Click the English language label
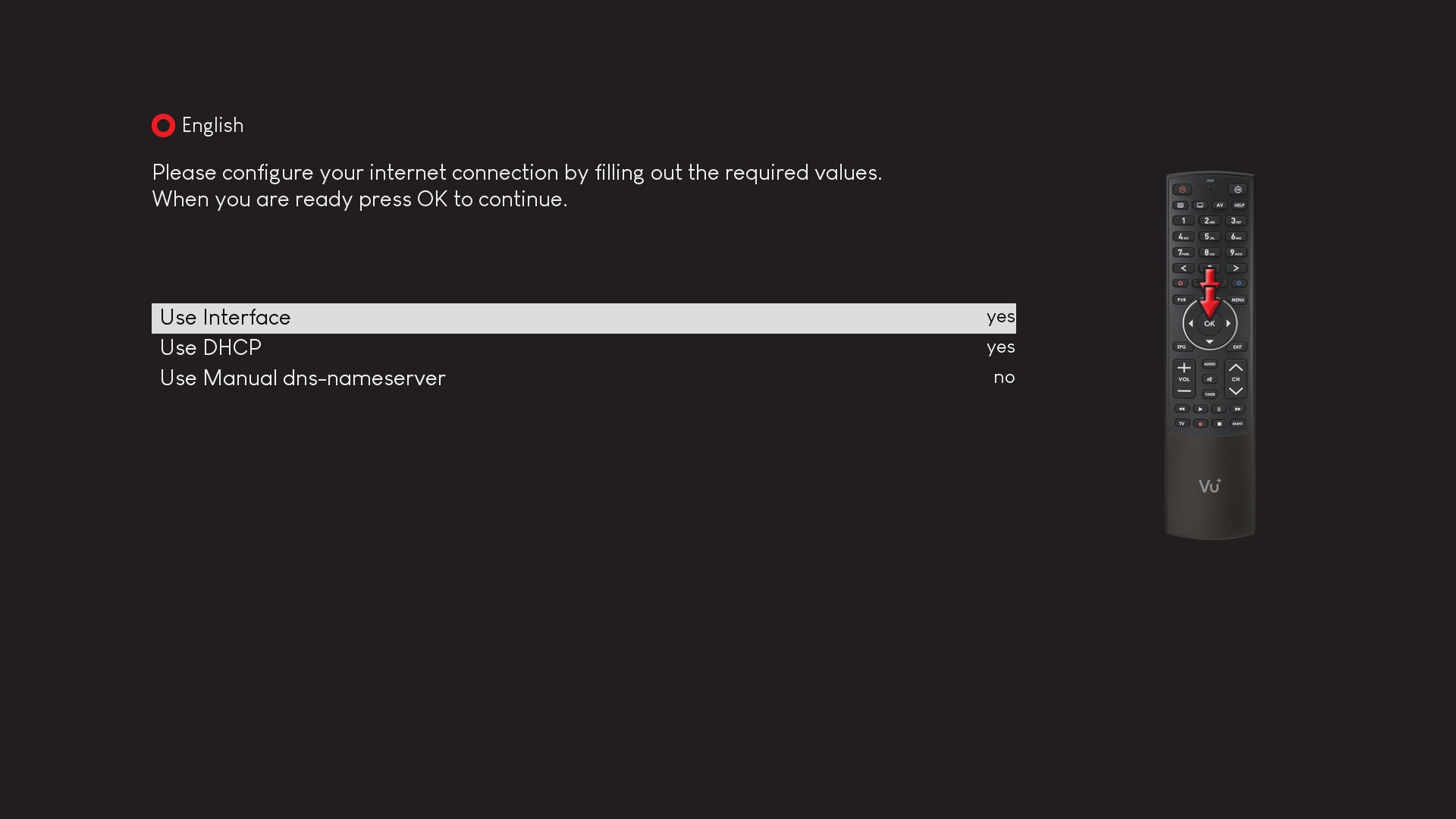This screenshot has width=1456, height=819. pyautogui.click(x=212, y=126)
